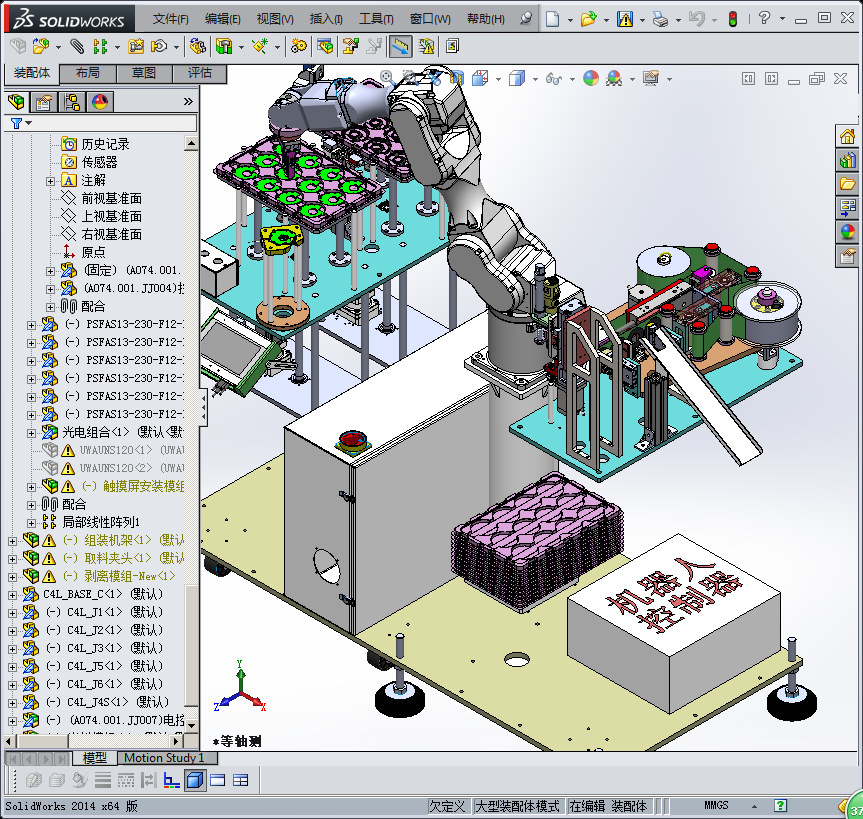Click the File Explorer folder in task pane
The width and height of the screenshot is (863, 819).
point(847,184)
